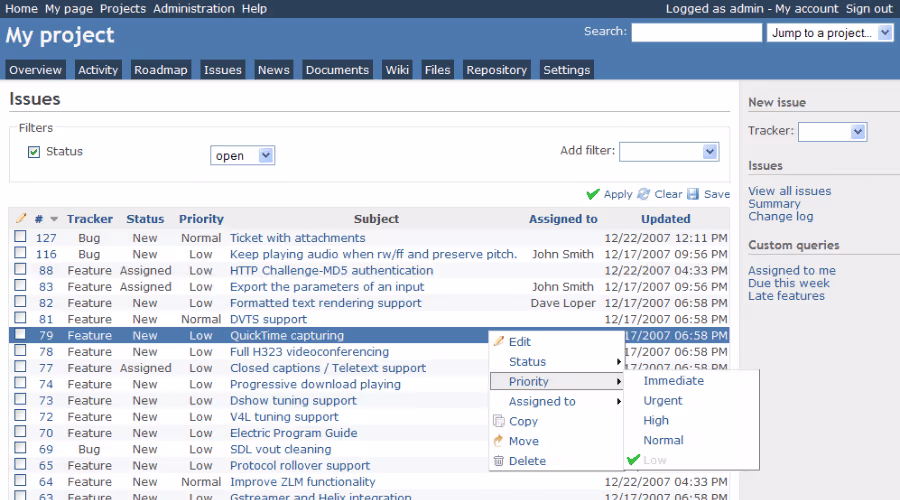
Task: Open the Wiki tab
Action: 397,70
